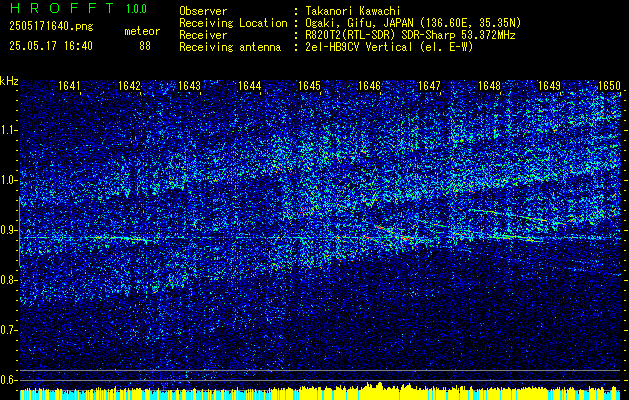Click the meteor count 88
This screenshot has width=629, height=400.
pyautogui.click(x=145, y=46)
